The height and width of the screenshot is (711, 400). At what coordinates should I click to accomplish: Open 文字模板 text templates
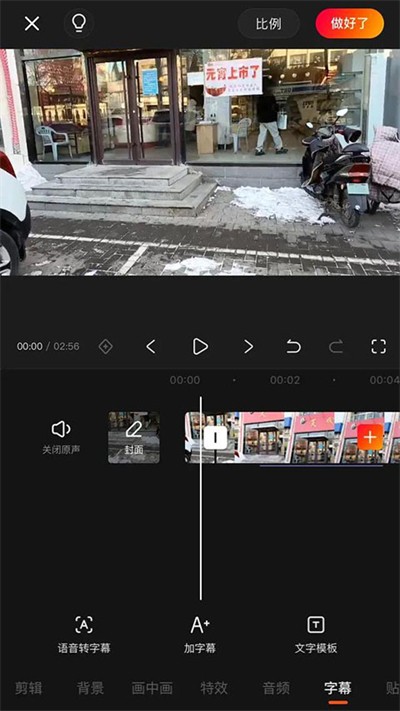coord(316,634)
